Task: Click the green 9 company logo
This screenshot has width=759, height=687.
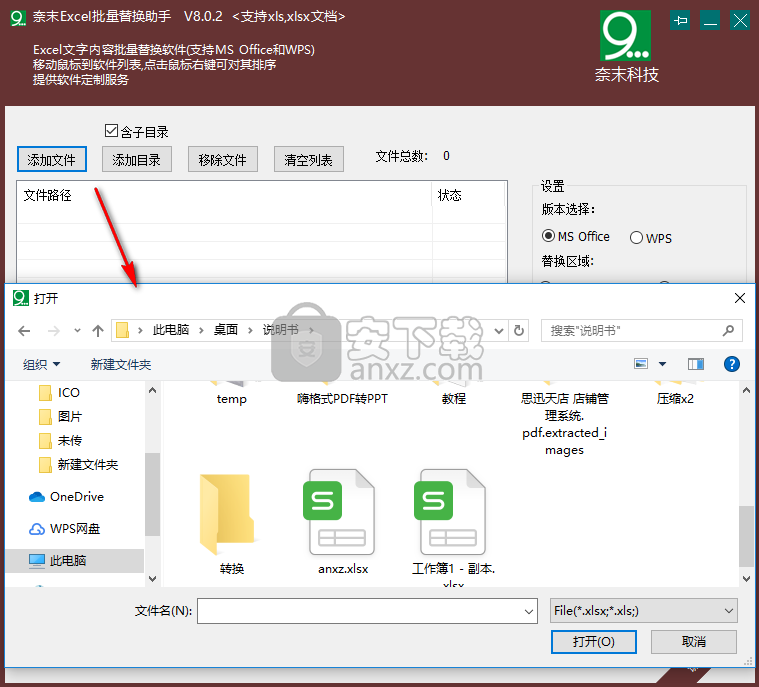Action: click(x=625, y=36)
